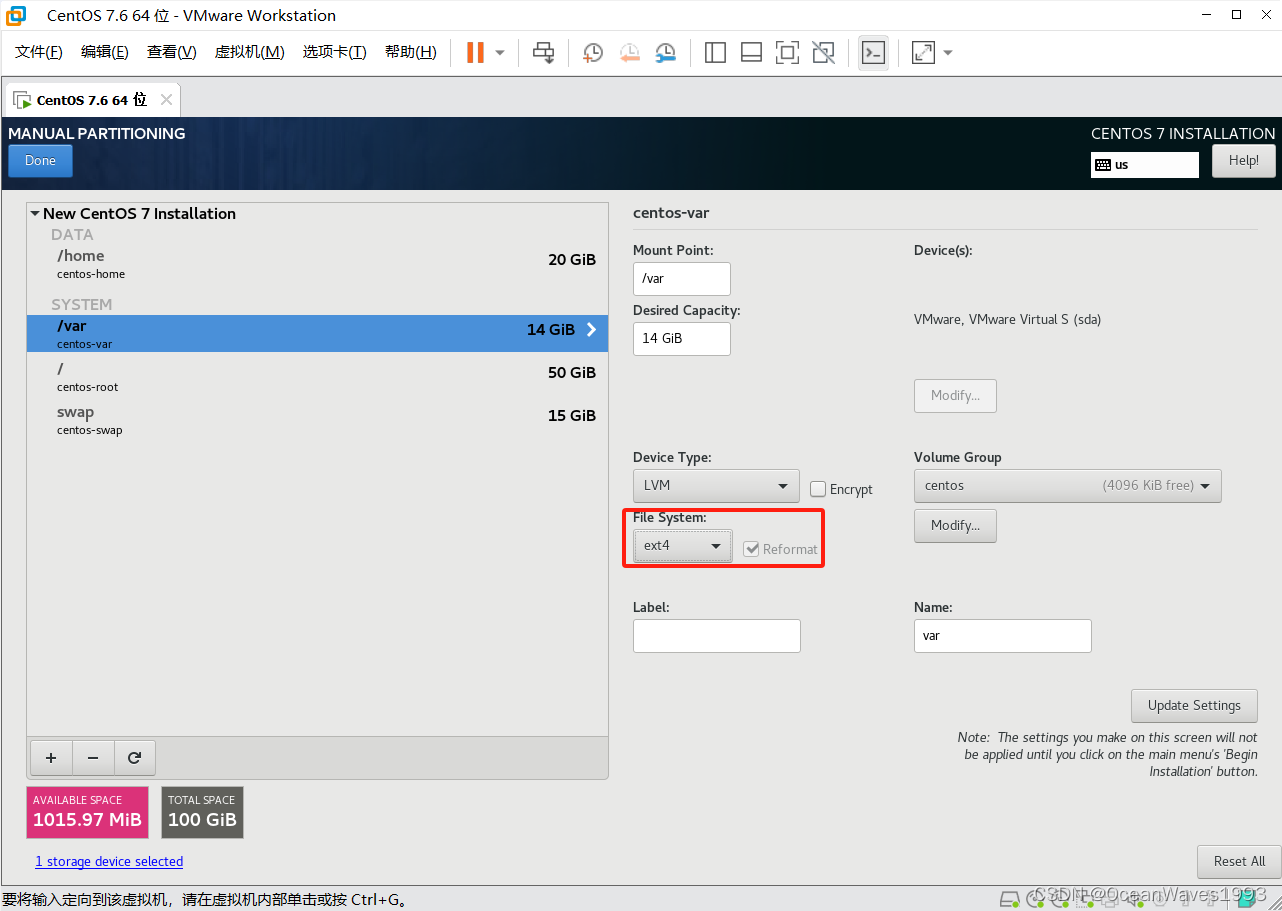This screenshot has width=1282, height=911.
Task: Click the blue Done button
Action: coord(40,161)
